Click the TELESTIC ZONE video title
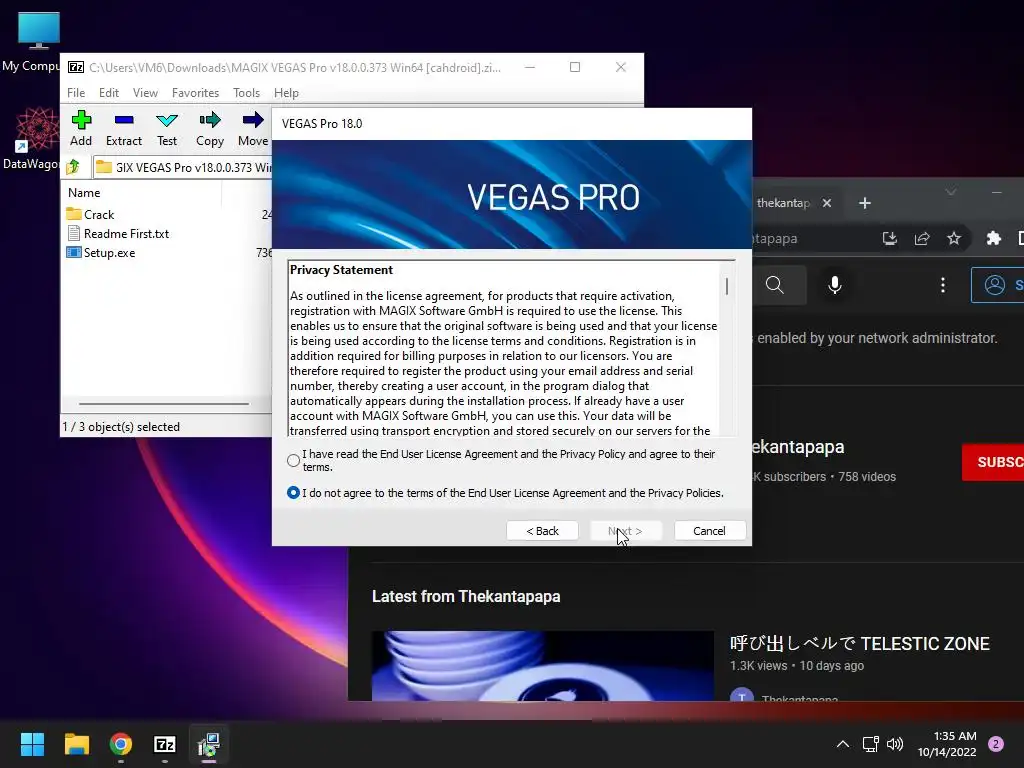This screenshot has width=1024, height=768. (859, 643)
